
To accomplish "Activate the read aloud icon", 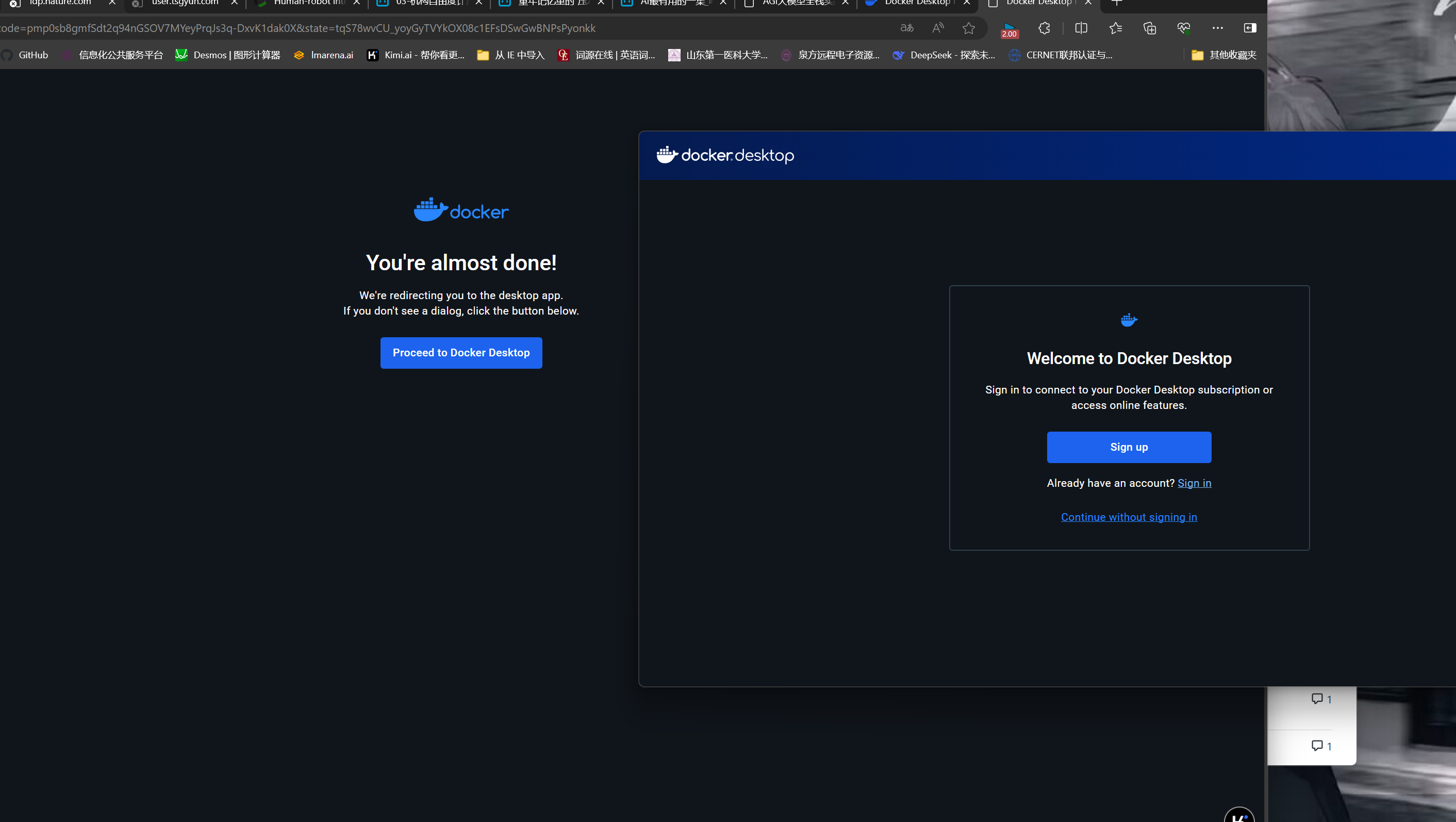I will point(938,28).
